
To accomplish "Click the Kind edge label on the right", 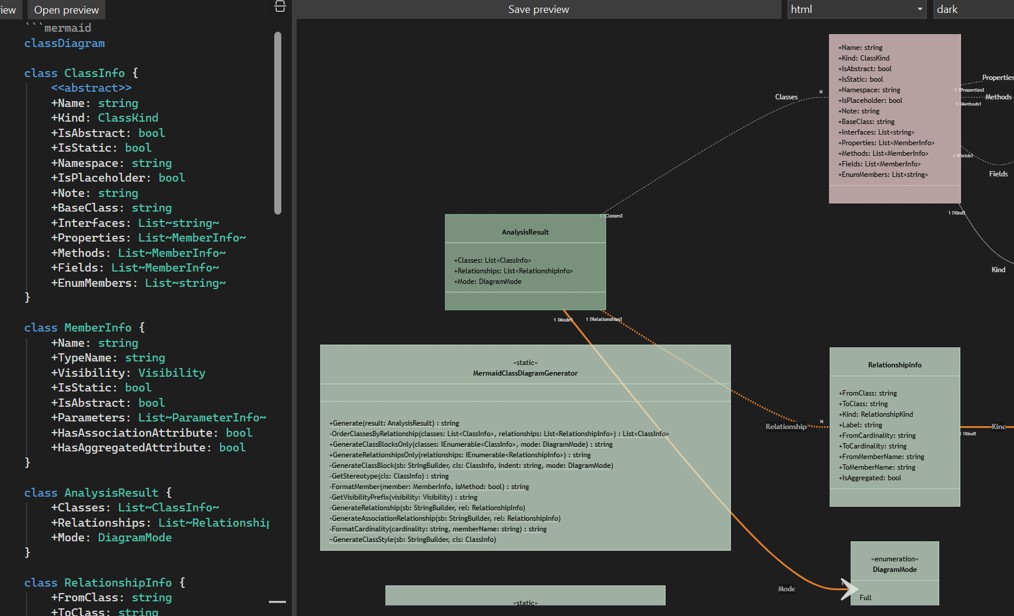I will [1000, 268].
